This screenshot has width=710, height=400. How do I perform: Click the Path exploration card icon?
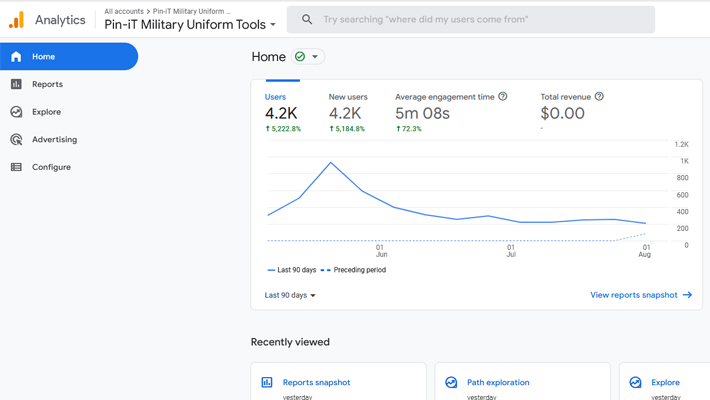coord(451,382)
